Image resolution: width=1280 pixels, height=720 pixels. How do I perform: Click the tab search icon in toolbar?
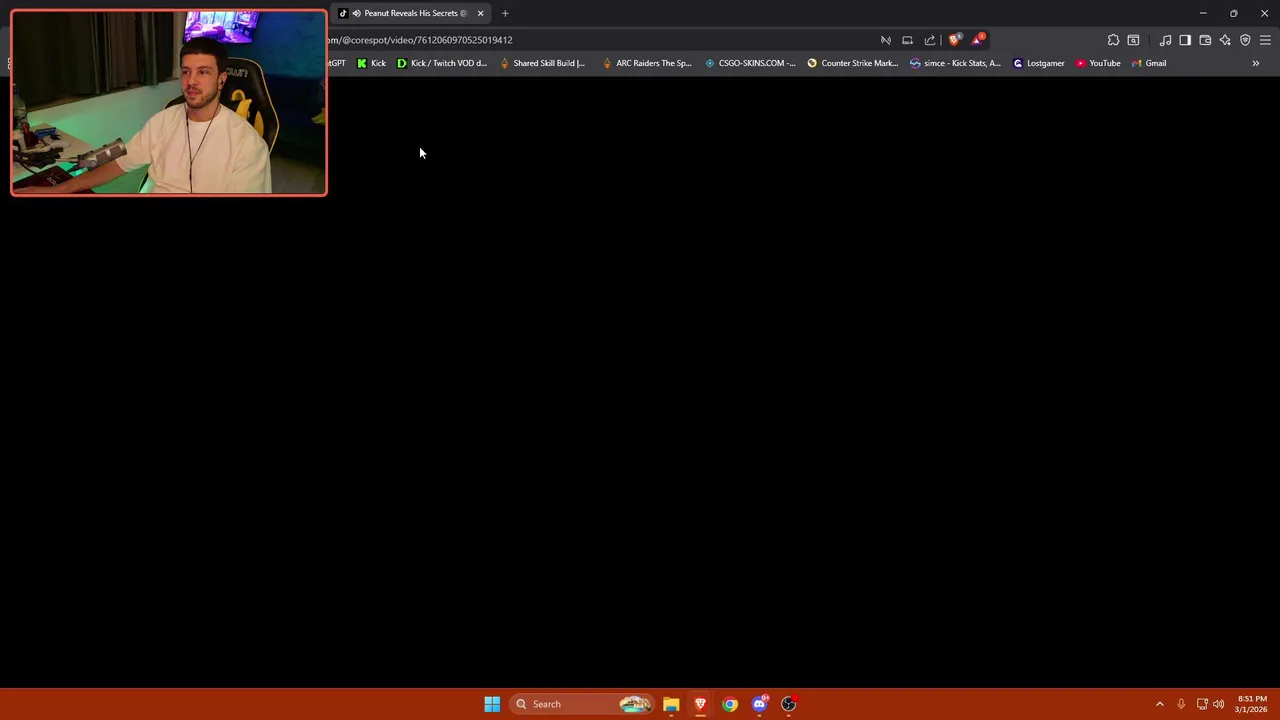(x=1133, y=40)
